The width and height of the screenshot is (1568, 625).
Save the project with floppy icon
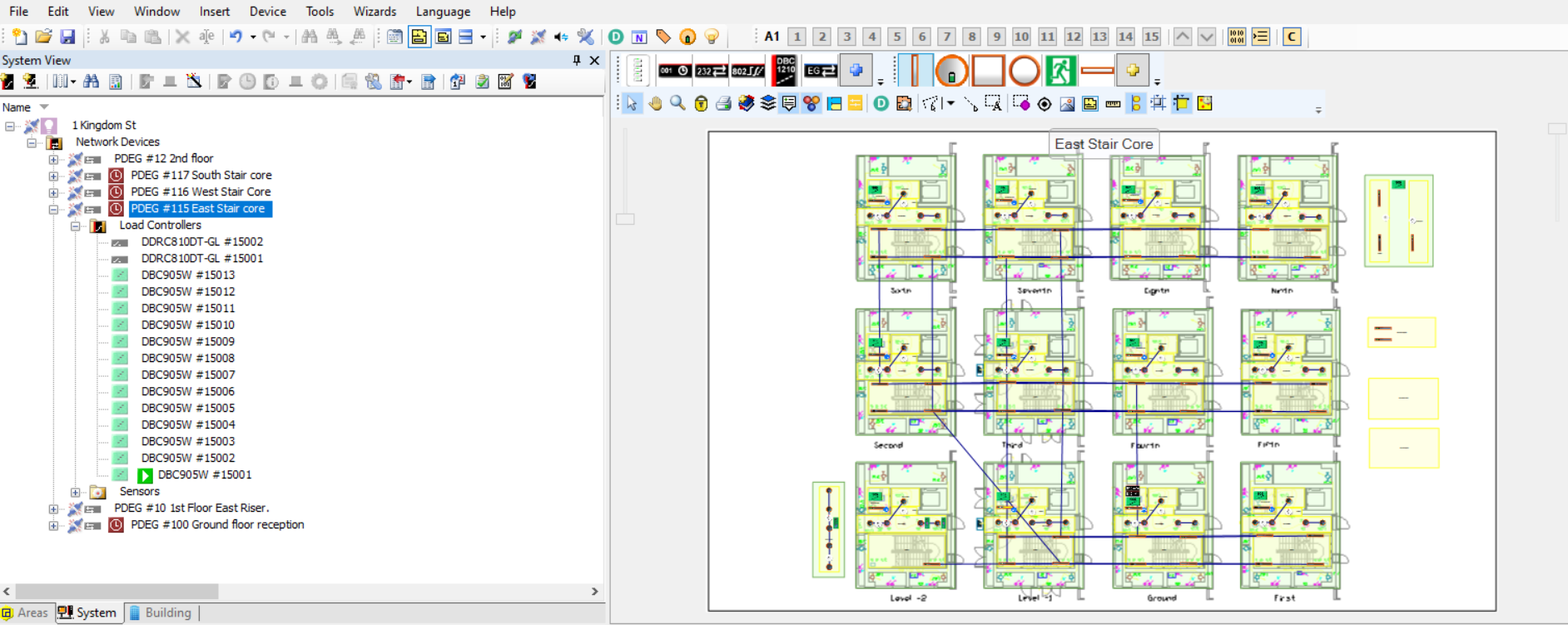67,37
